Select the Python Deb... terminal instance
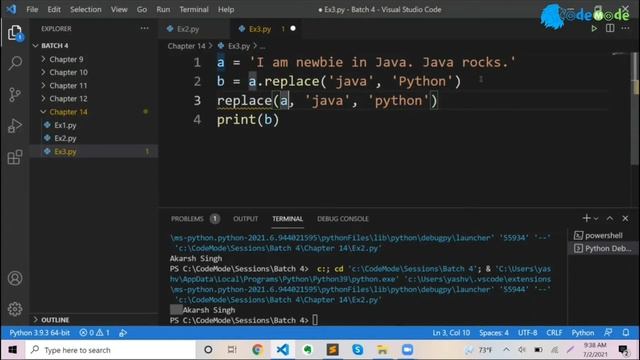Image resolution: width=640 pixels, height=360 pixels. click(x=603, y=249)
